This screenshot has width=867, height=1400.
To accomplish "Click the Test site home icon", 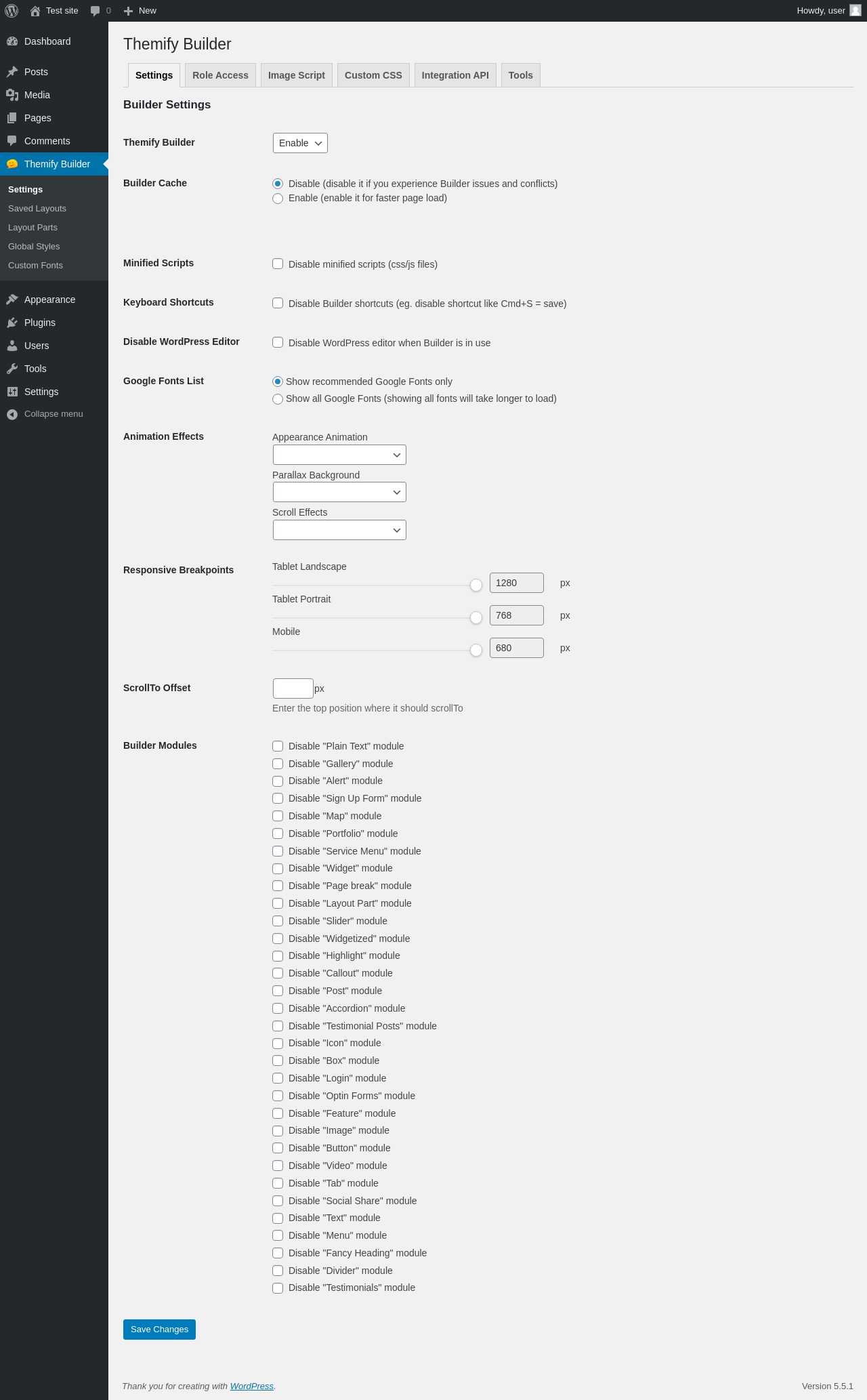I will 35,11.
